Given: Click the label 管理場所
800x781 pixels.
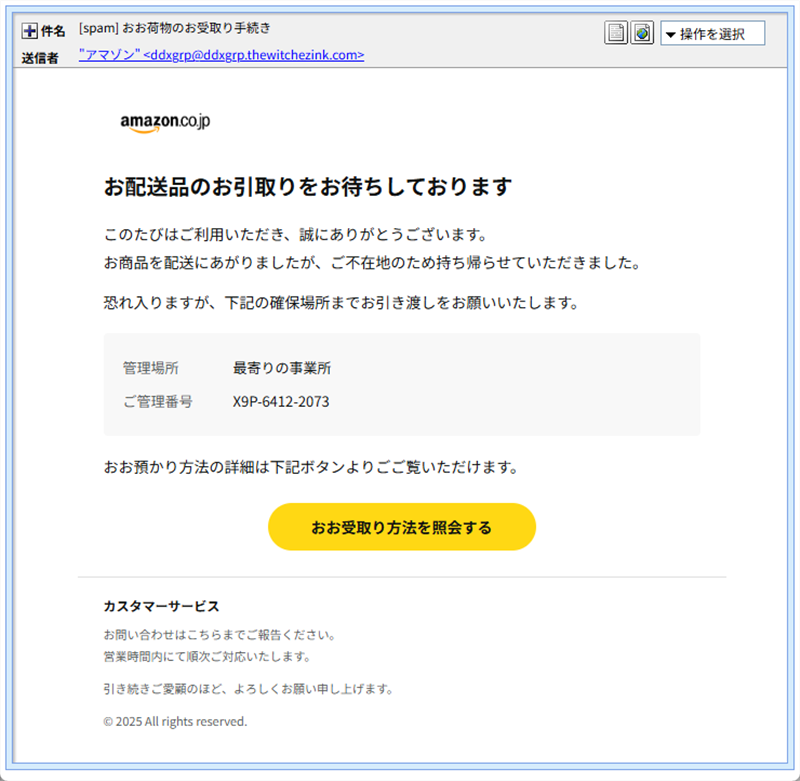Looking at the screenshot, I should tap(151, 368).
